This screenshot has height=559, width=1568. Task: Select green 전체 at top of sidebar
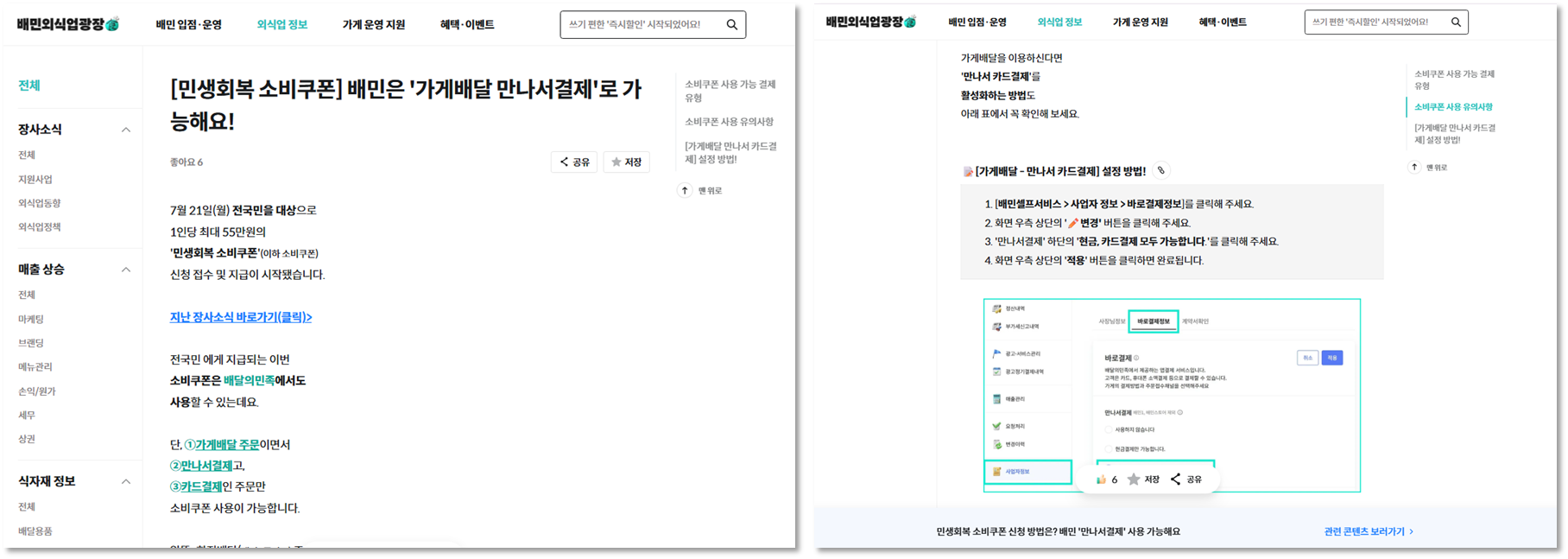coord(29,86)
